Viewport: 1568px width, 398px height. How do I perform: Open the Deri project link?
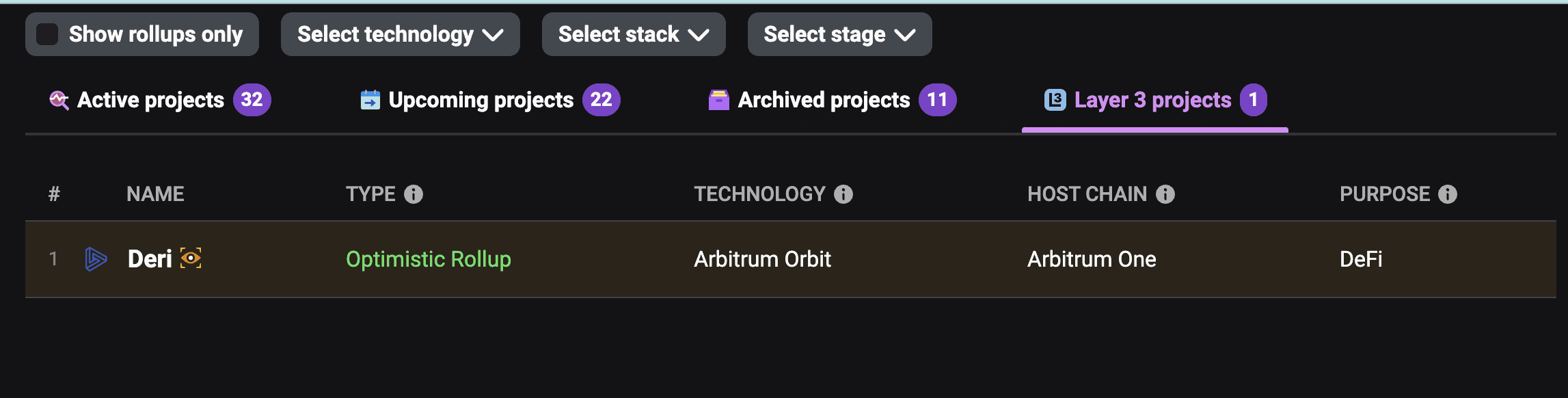[150, 259]
